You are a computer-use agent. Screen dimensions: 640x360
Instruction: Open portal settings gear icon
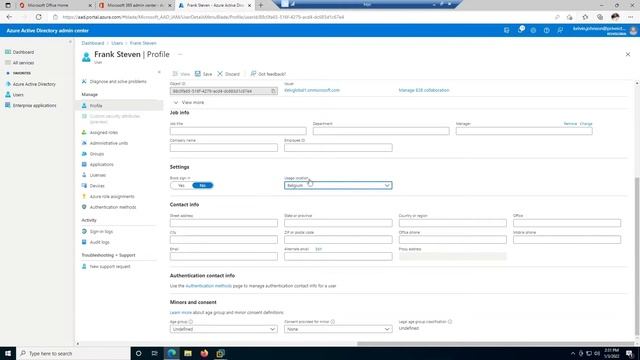533,30
